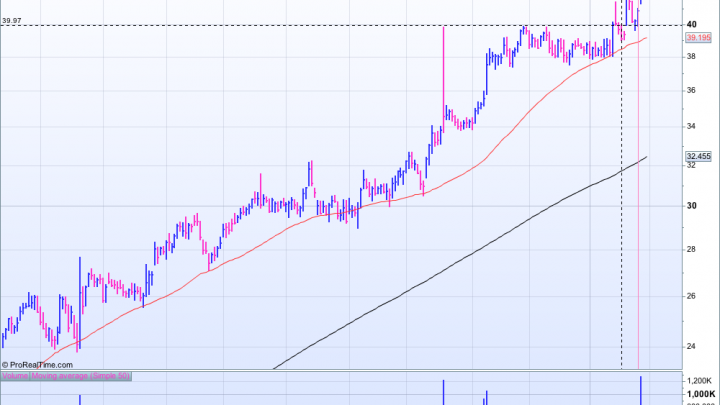
Task: Click the 39.97 horizontal line label
Action: point(11,21)
